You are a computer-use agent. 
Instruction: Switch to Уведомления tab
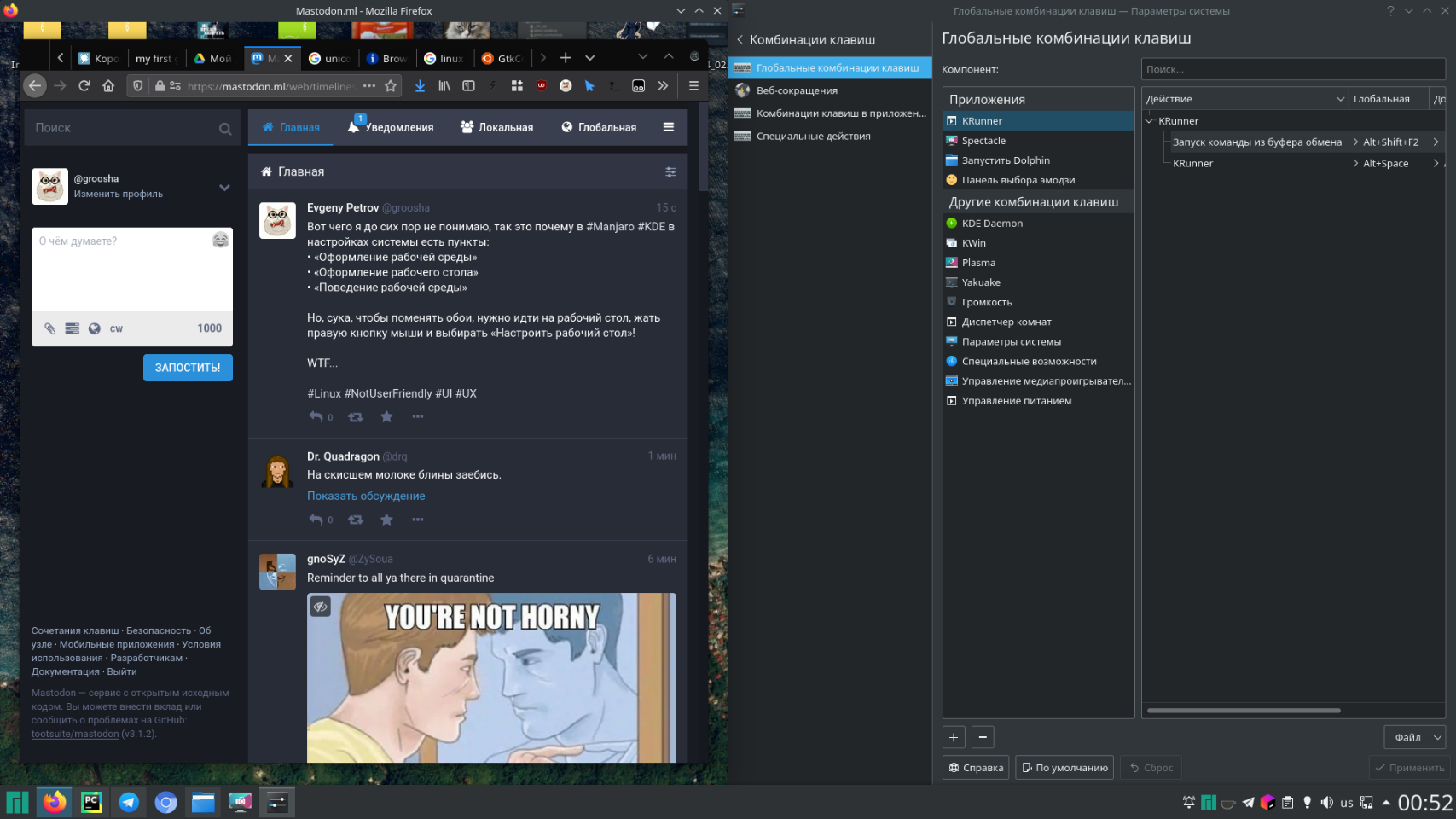[x=391, y=127]
